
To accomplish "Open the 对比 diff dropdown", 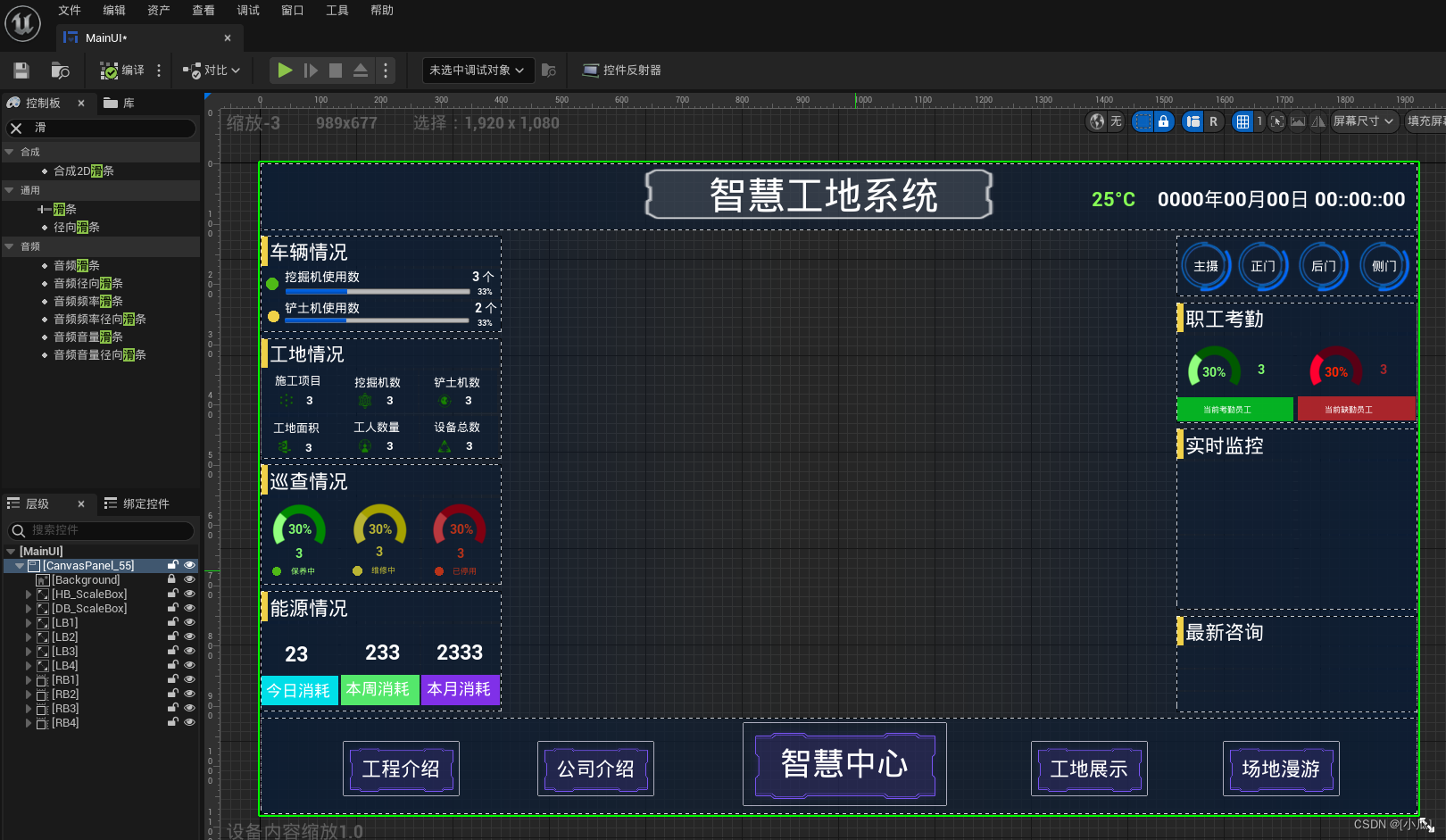I will click(212, 71).
